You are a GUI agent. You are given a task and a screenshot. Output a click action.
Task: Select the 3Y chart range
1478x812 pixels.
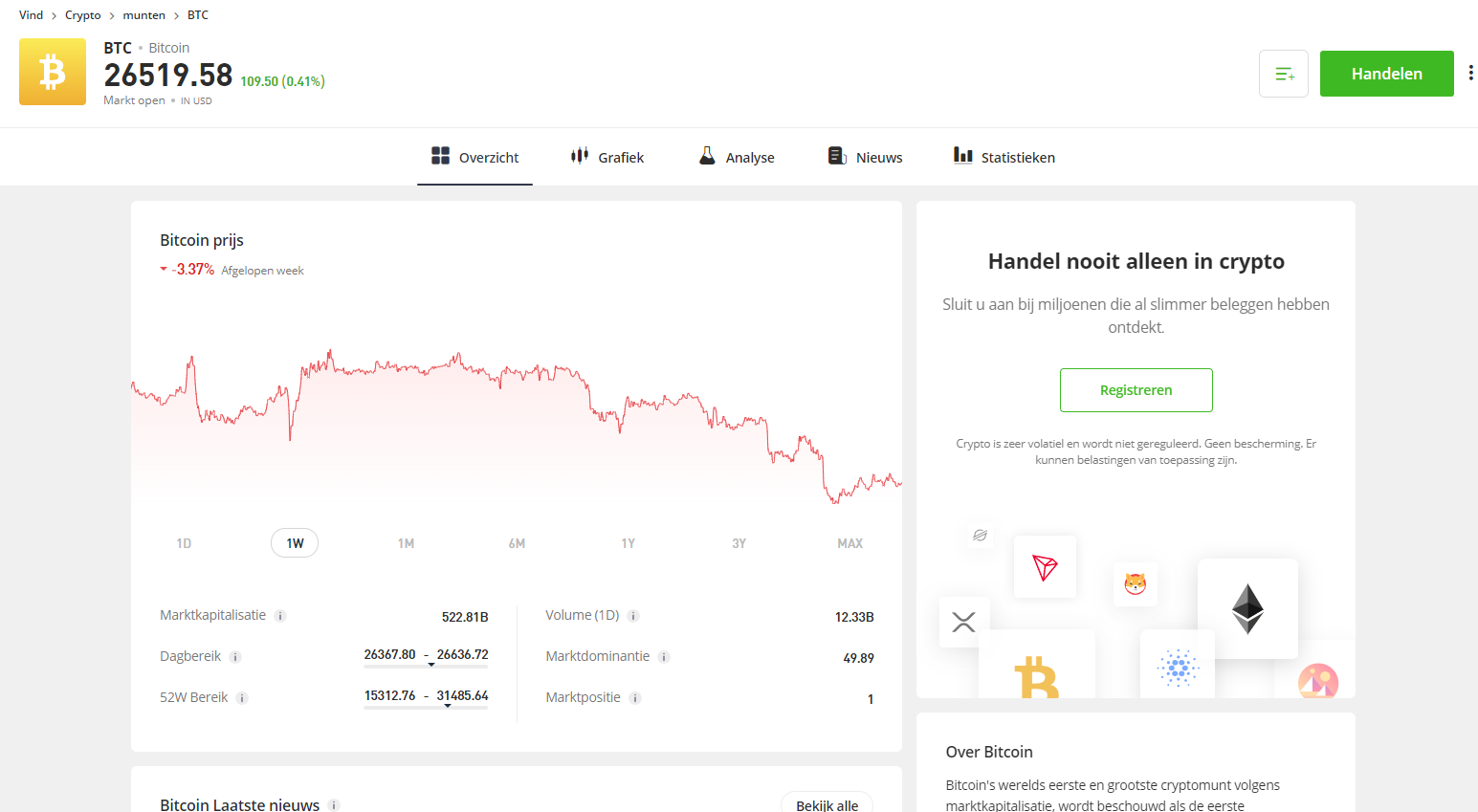point(739,543)
